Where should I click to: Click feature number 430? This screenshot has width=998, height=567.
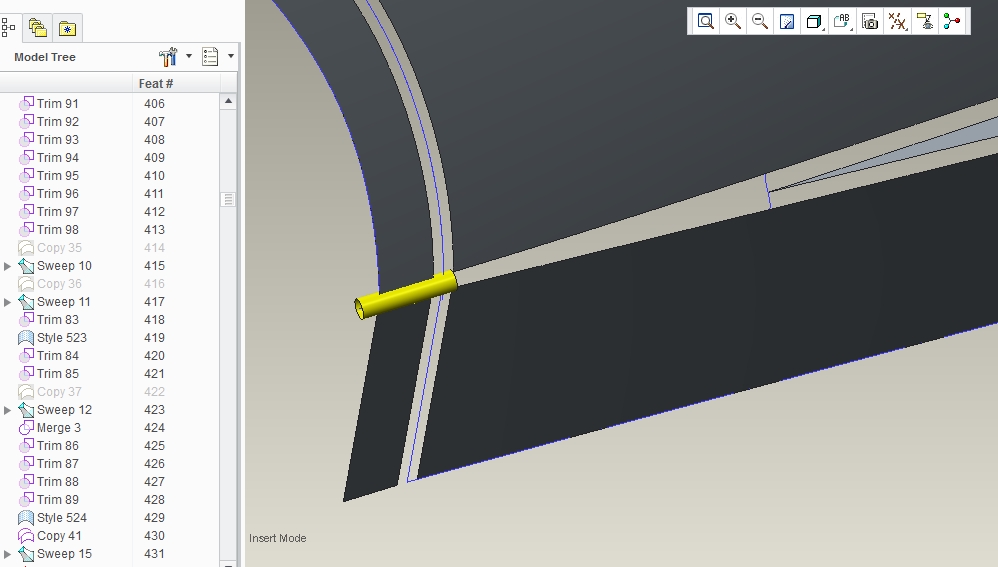154,536
